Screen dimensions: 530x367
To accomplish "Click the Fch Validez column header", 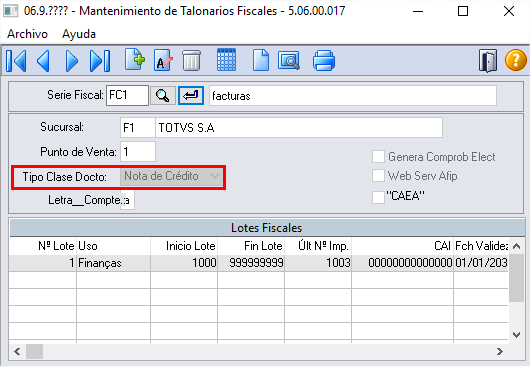I will pyautogui.click(x=481, y=246).
